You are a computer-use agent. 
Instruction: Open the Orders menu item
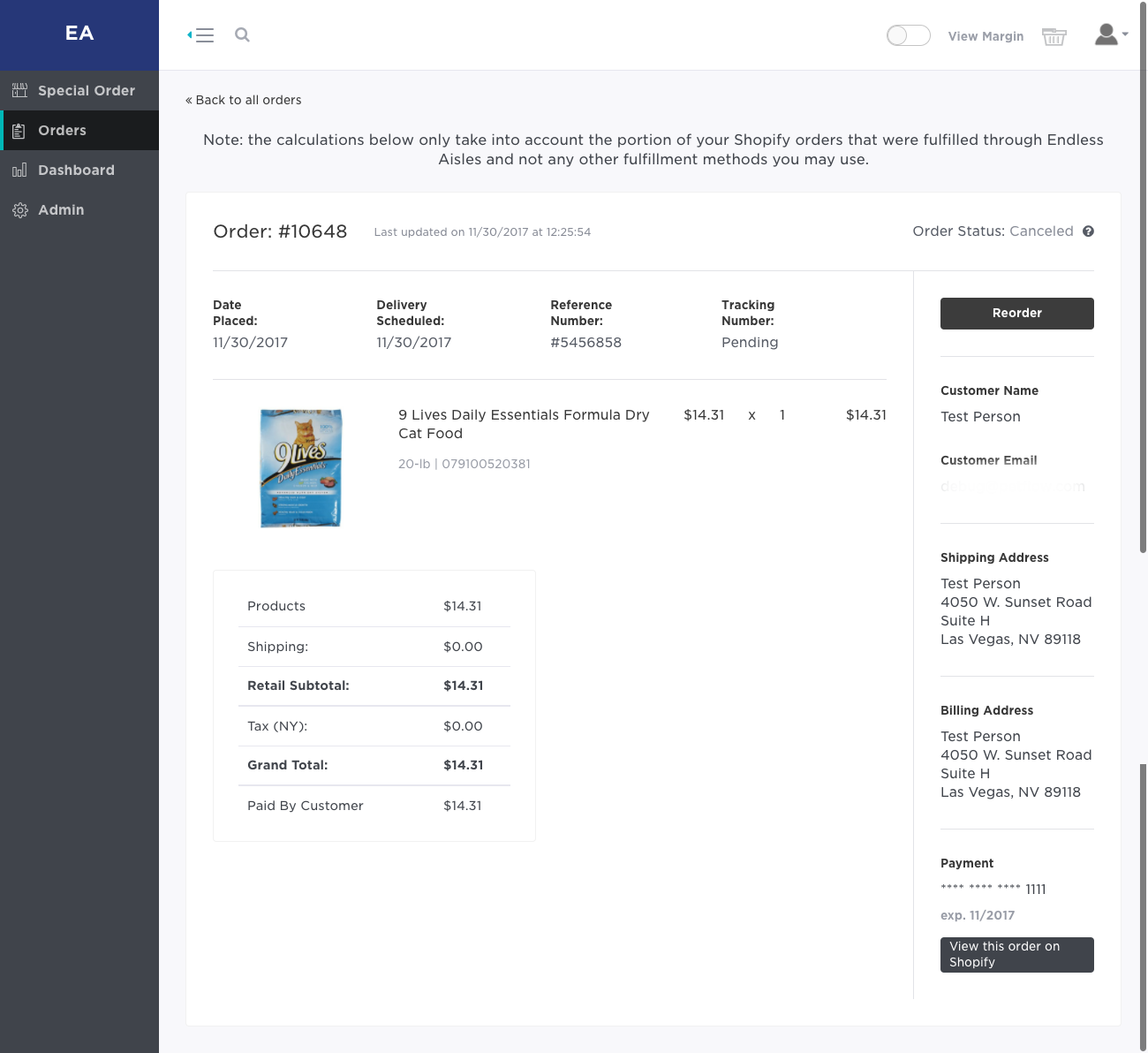point(62,131)
